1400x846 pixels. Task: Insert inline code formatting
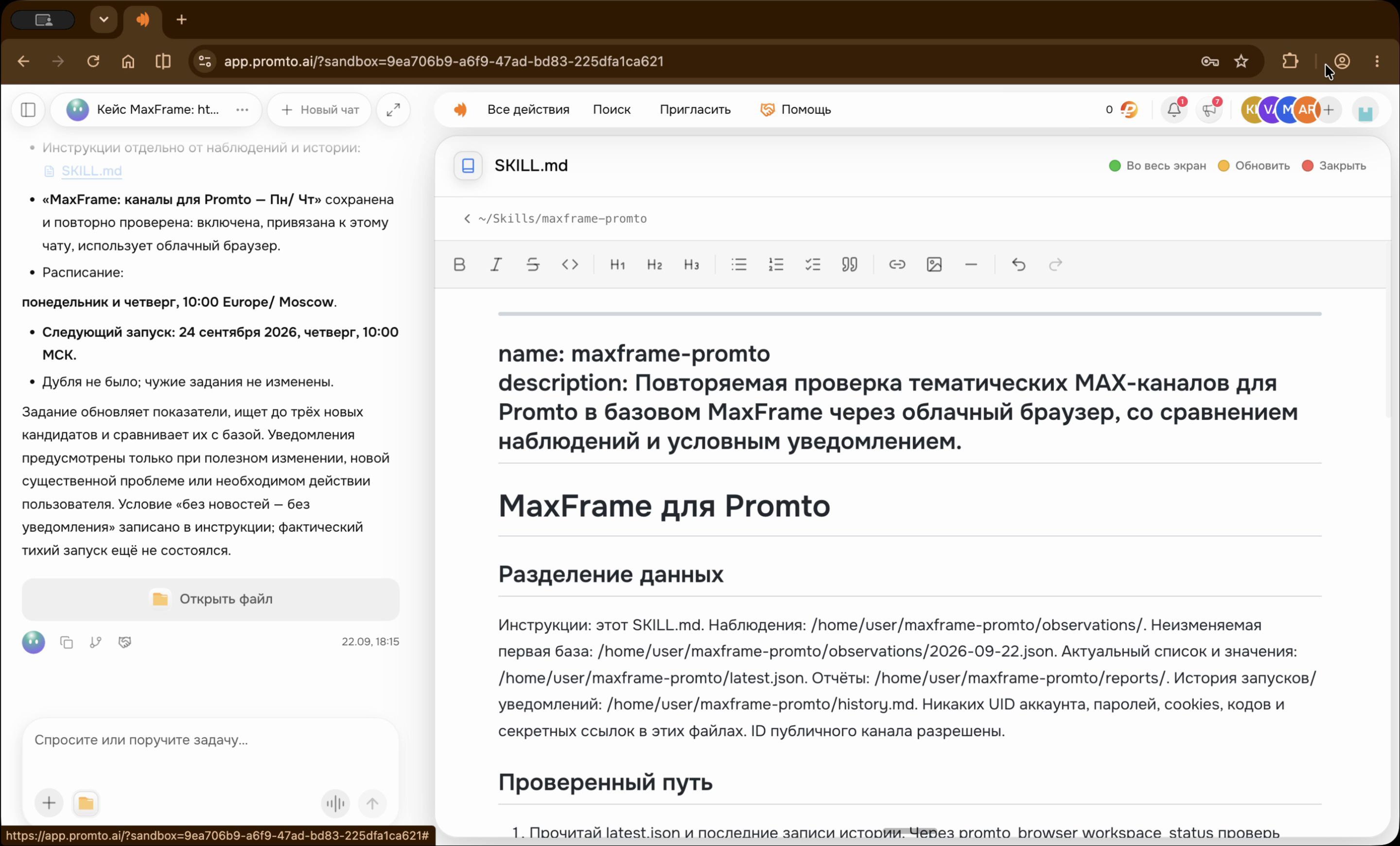pos(570,264)
